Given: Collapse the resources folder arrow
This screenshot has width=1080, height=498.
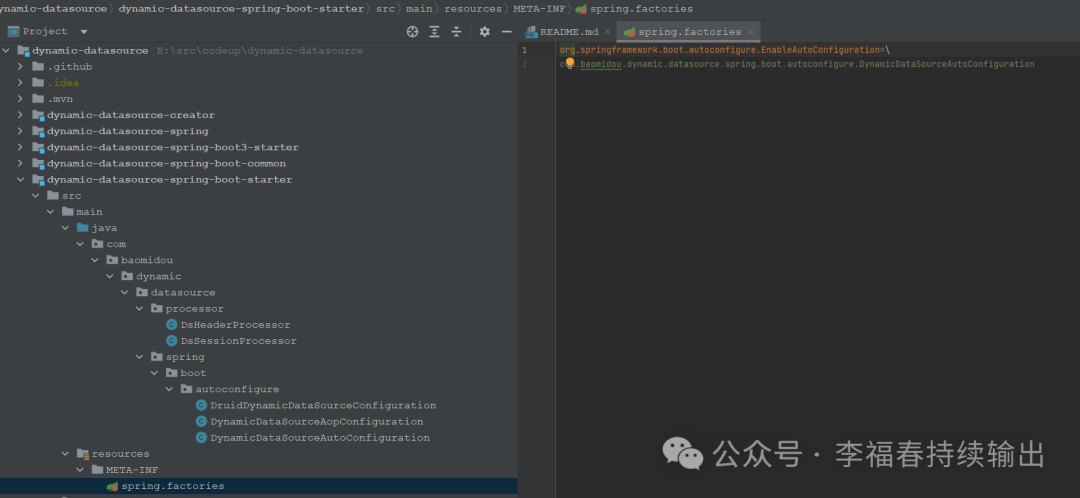Looking at the screenshot, I should click(x=65, y=454).
